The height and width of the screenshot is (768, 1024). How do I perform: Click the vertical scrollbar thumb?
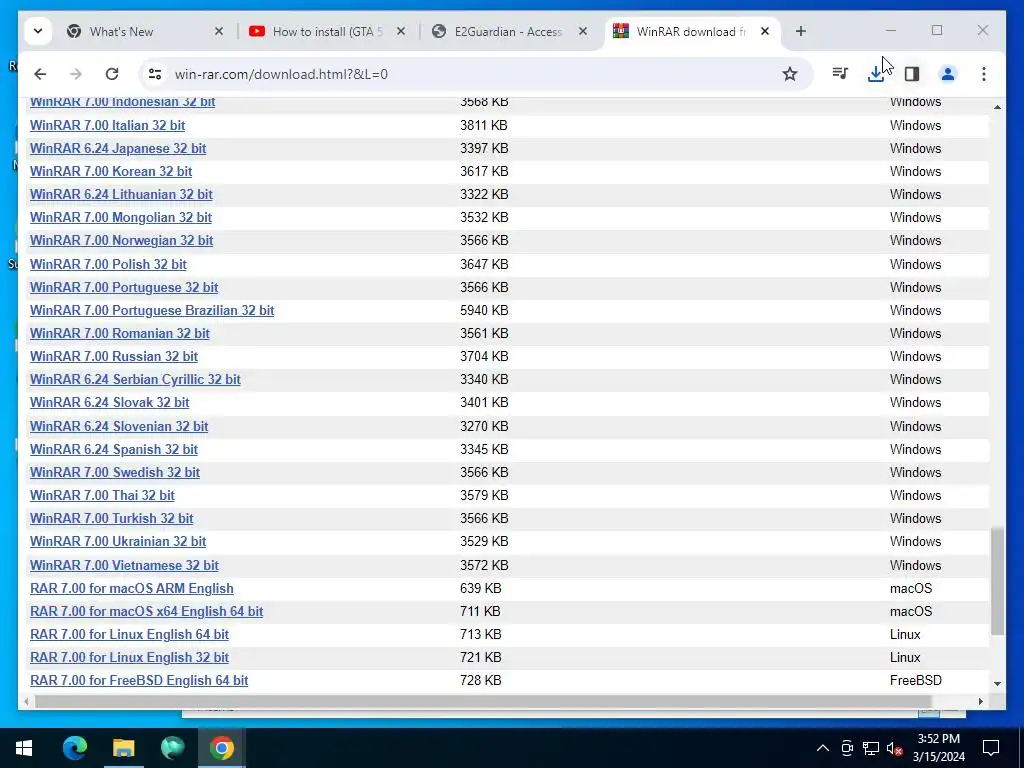(997, 581)
